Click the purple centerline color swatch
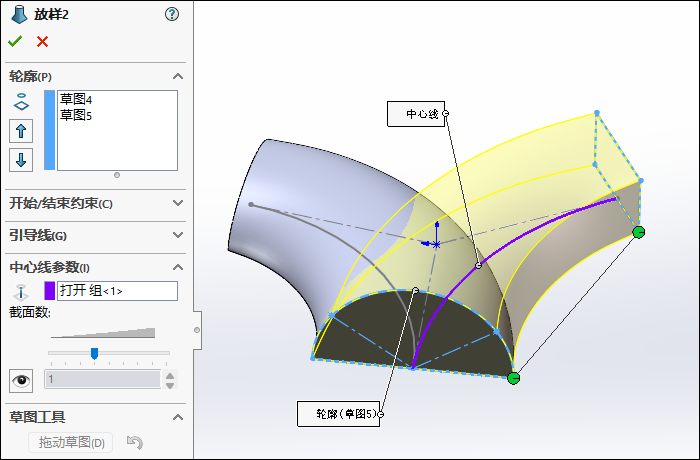 (50, 291)
